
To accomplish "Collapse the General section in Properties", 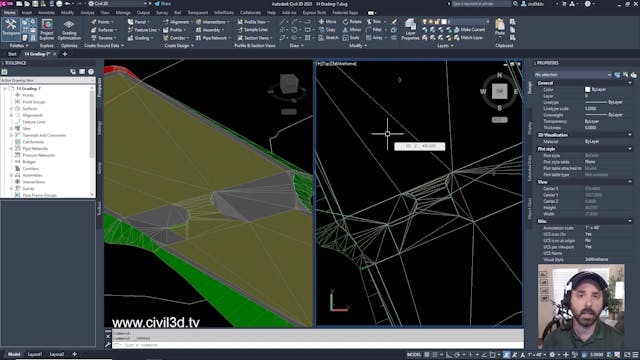I will (630, 83).
